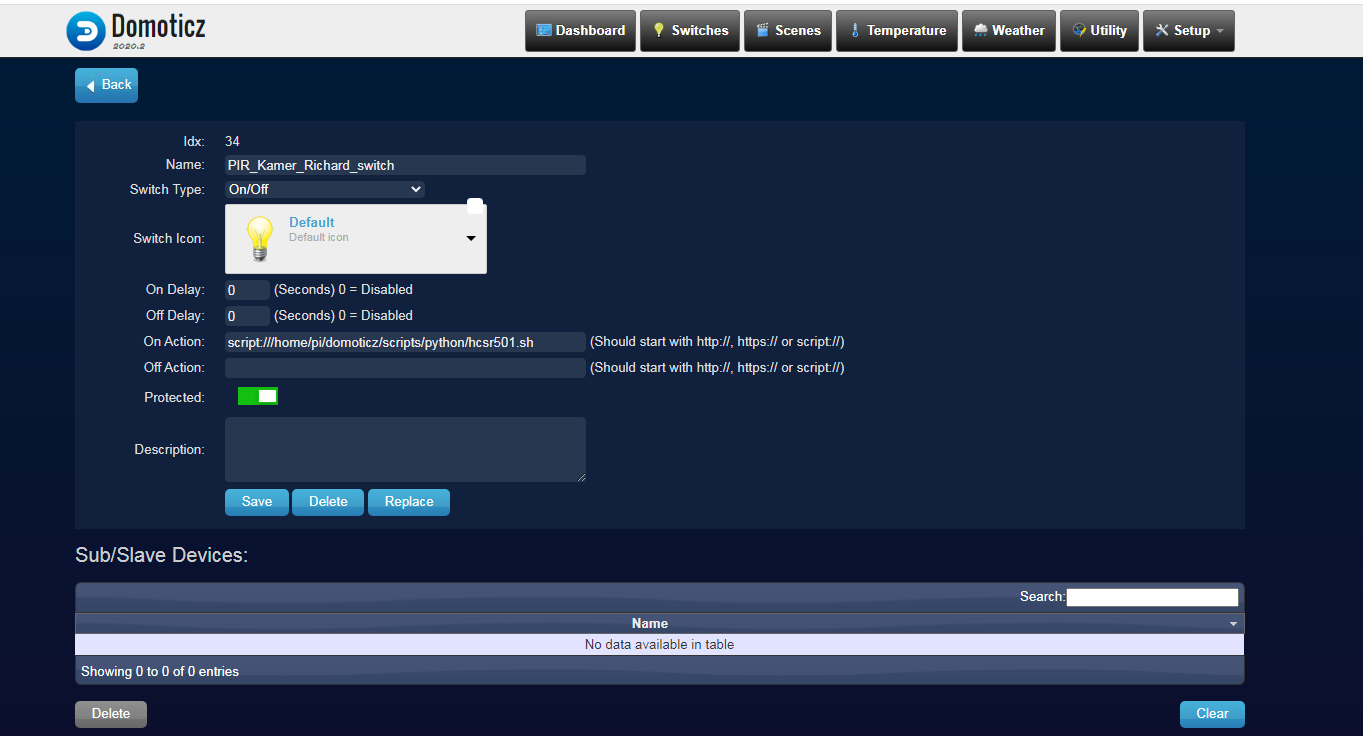1363x736 pixels.
Task: Click the Utility icon in navbar
Action: pyautogui.click(x=1079, y=31)
